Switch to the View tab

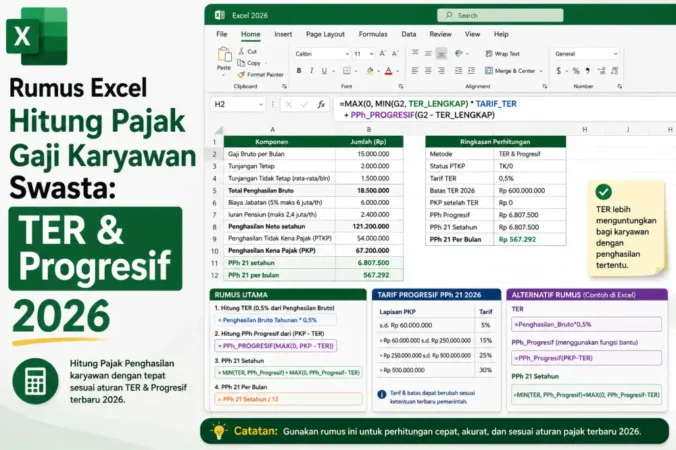472,34
